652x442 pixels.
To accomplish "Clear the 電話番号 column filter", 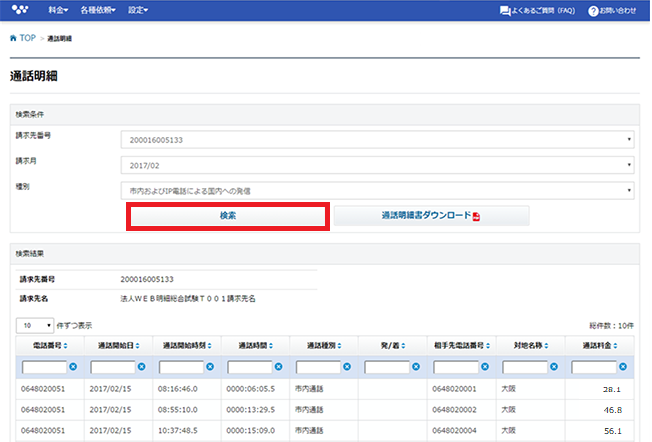I will pyautogui.click(x=73, y=366).
